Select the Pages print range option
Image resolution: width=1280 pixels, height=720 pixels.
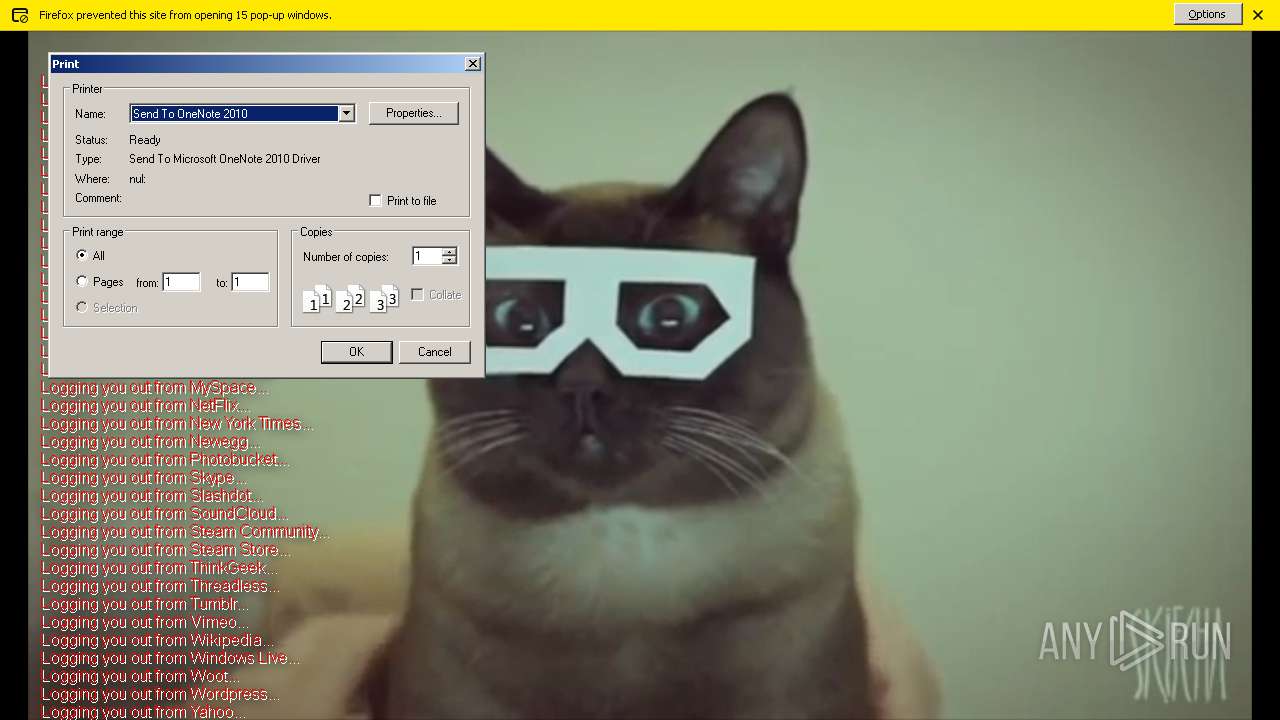pyautogui.click(x=82, y=282)
